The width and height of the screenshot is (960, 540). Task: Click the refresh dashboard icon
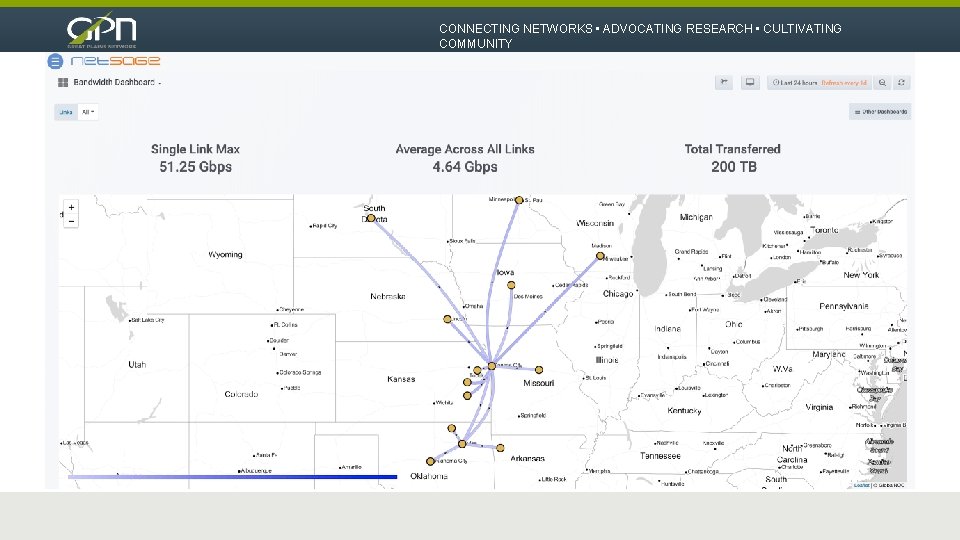901,83
